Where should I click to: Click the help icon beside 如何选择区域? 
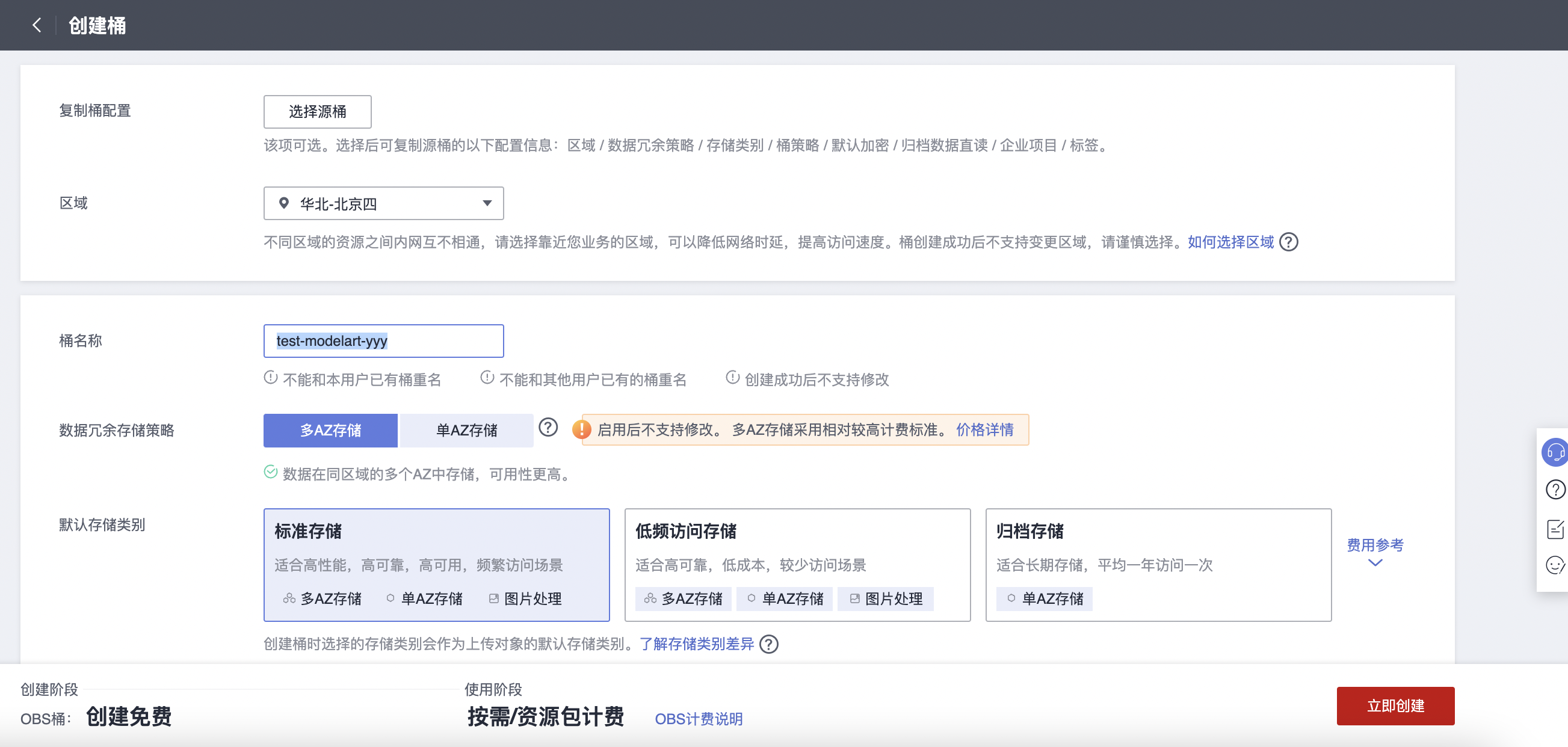[1289, 242]
